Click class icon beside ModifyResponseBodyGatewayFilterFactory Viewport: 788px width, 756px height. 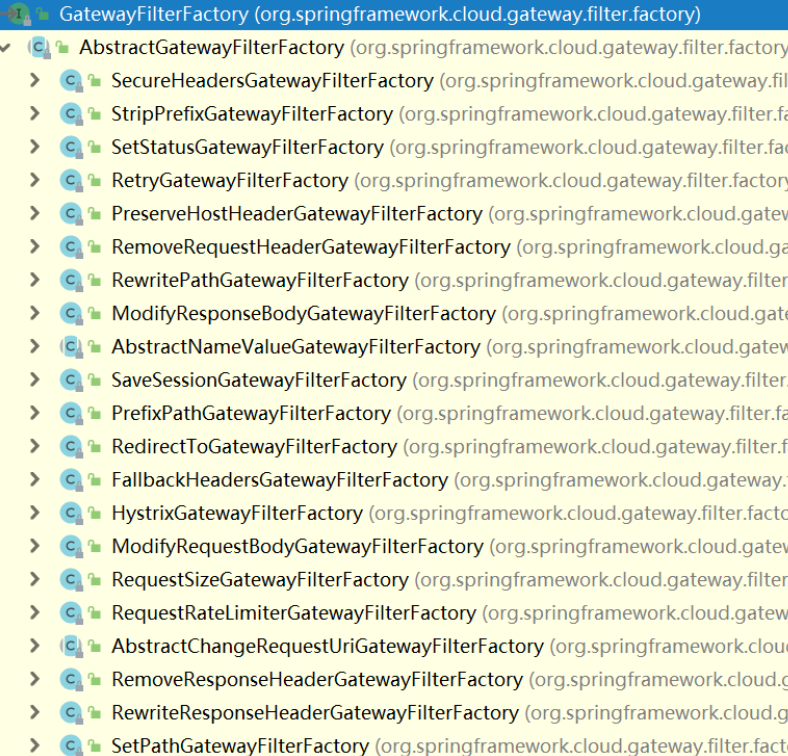71,313
